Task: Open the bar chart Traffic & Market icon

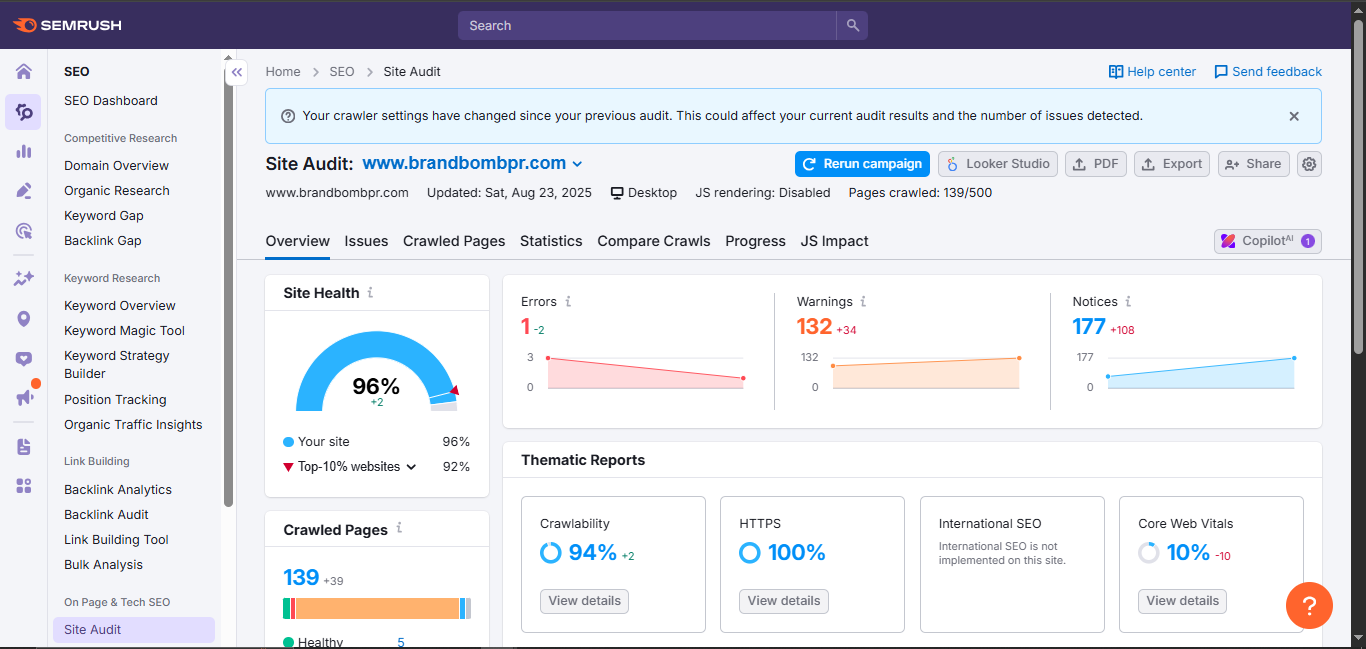Action: (23, 151)
